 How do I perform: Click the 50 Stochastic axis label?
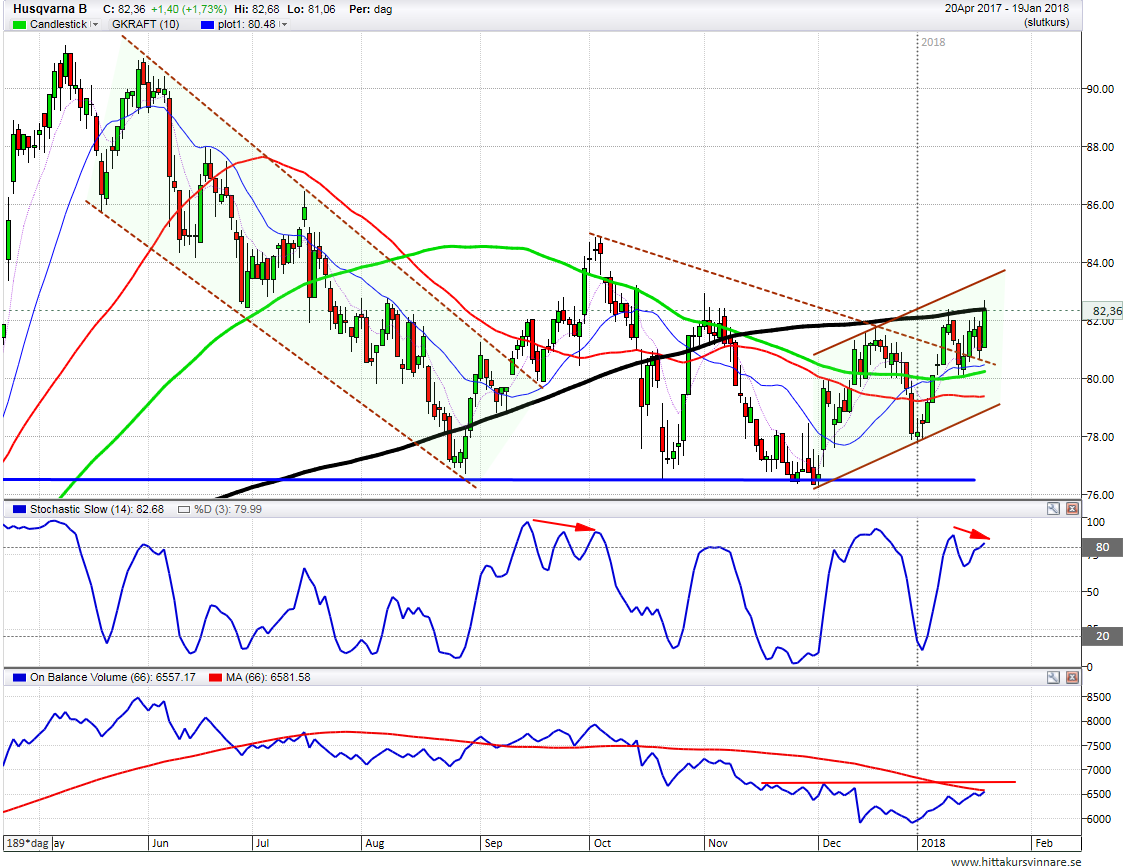[1093, 593]
